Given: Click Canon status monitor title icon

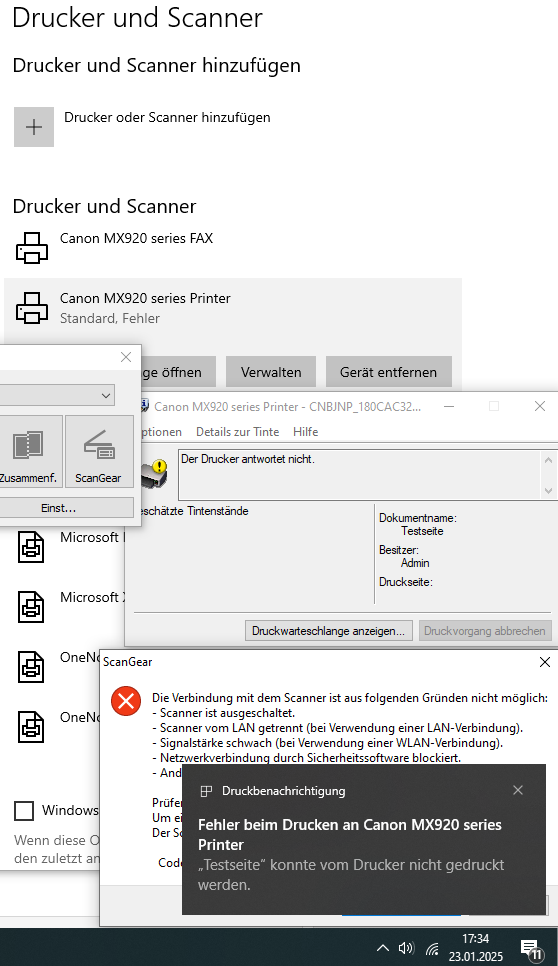Looking at the screenshot, I should 145,406.
